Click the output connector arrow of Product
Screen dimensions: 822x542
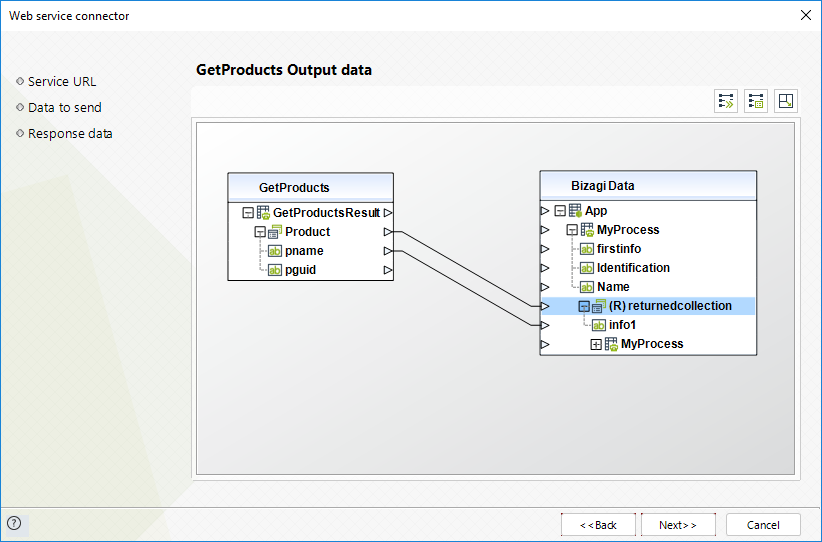click(x=387, y=232)
